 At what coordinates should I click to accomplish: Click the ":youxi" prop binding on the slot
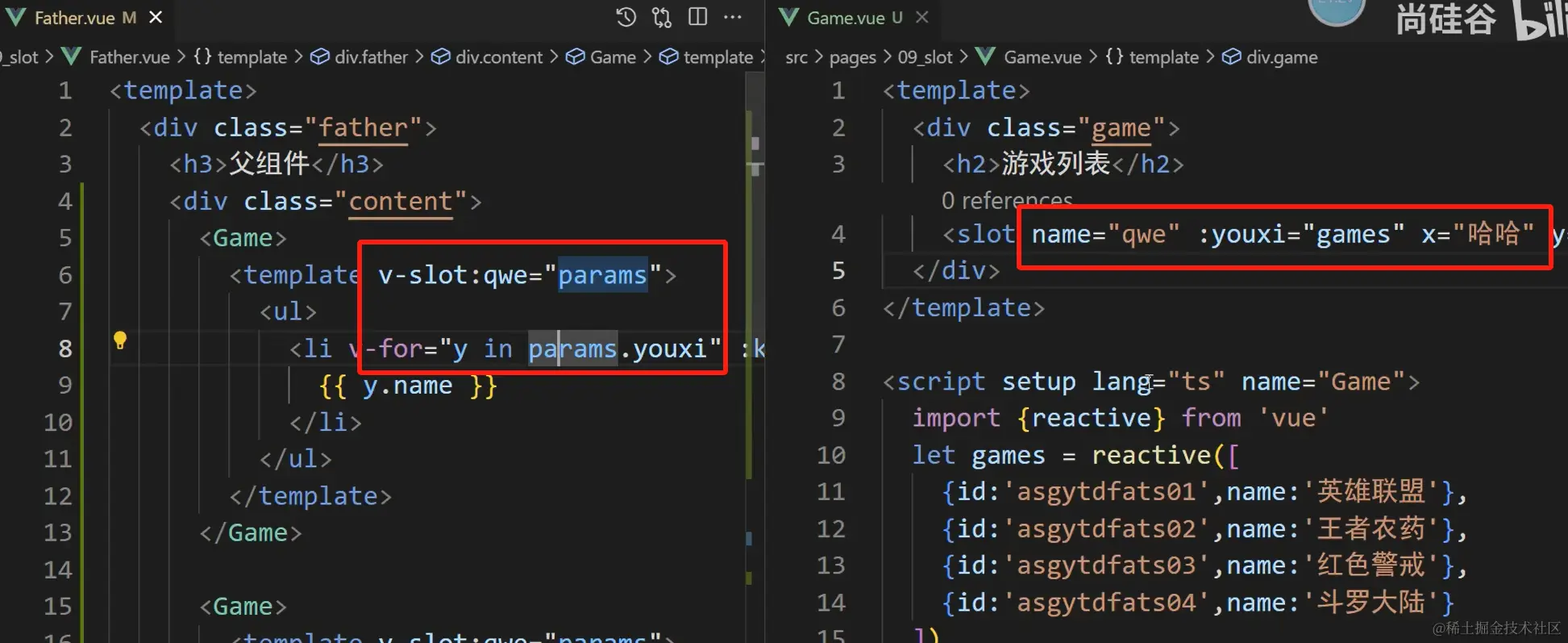(x=1242, y=234)
